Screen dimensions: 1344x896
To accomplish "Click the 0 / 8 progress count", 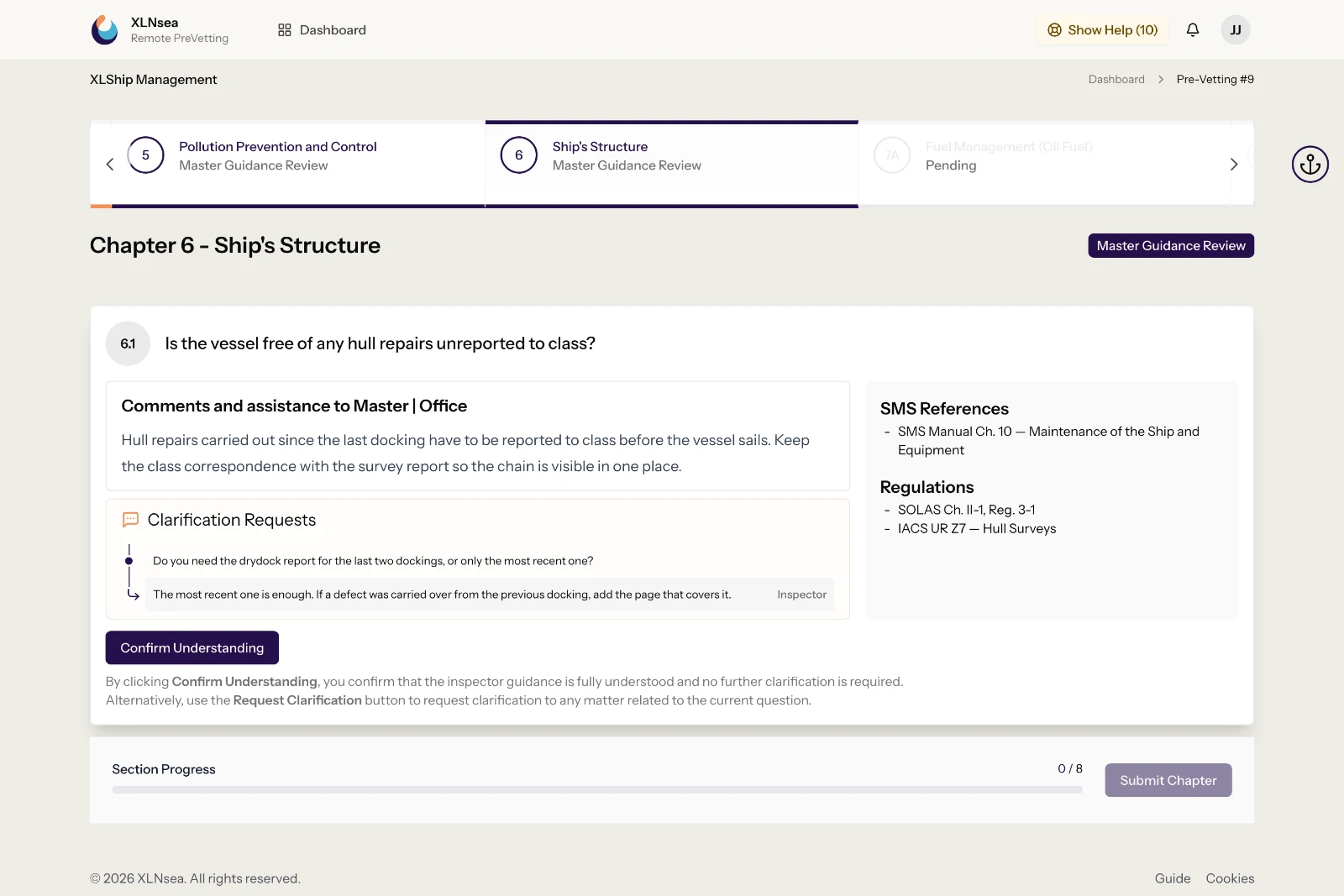I will [x=1070, y=768].
